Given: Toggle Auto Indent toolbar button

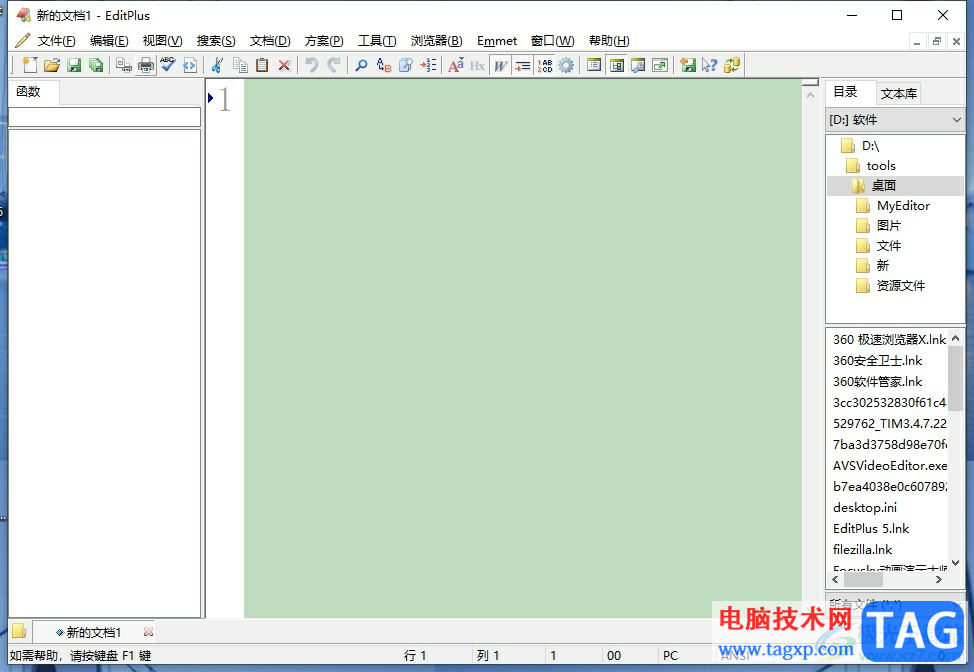Looking at the screenshot, I should 522,65.
